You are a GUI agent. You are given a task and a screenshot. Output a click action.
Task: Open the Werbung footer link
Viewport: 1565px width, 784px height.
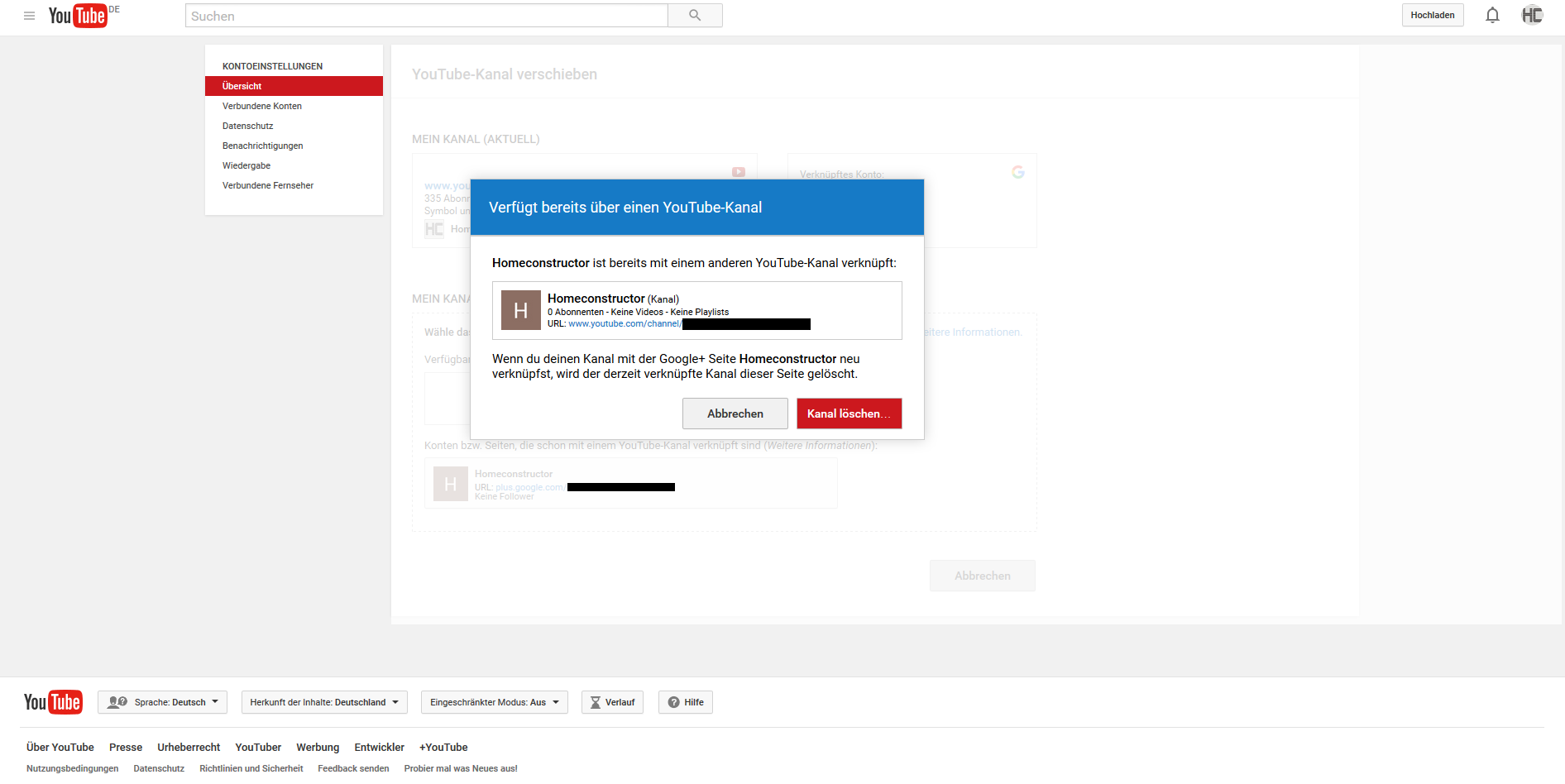click(318, 748)
